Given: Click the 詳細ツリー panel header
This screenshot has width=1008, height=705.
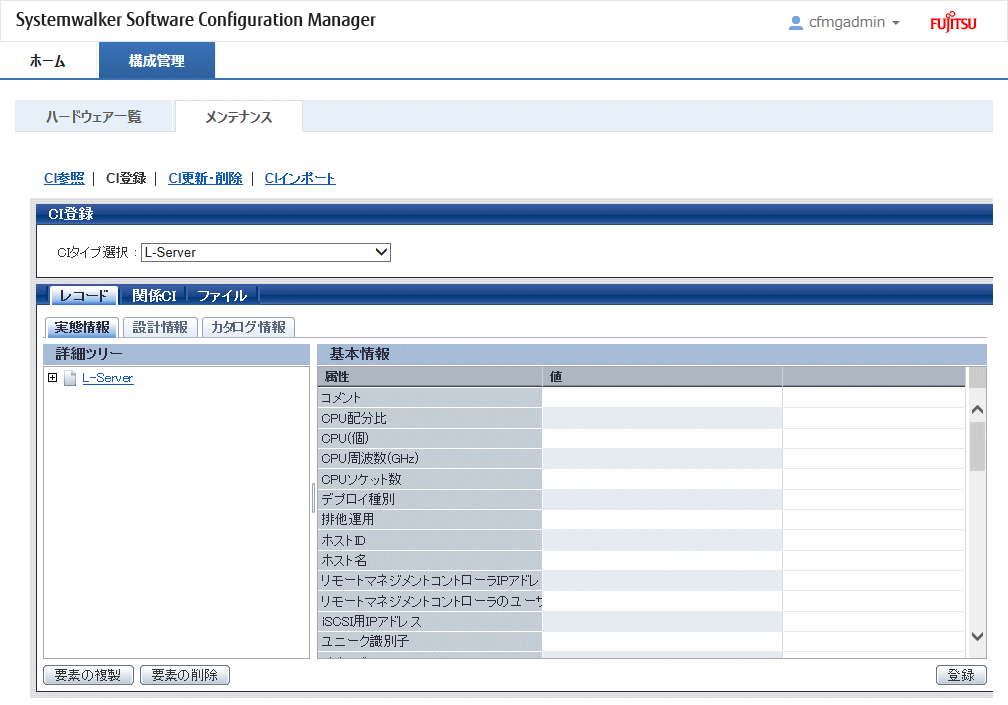Looking at the screenshot, I should point(176,354).
